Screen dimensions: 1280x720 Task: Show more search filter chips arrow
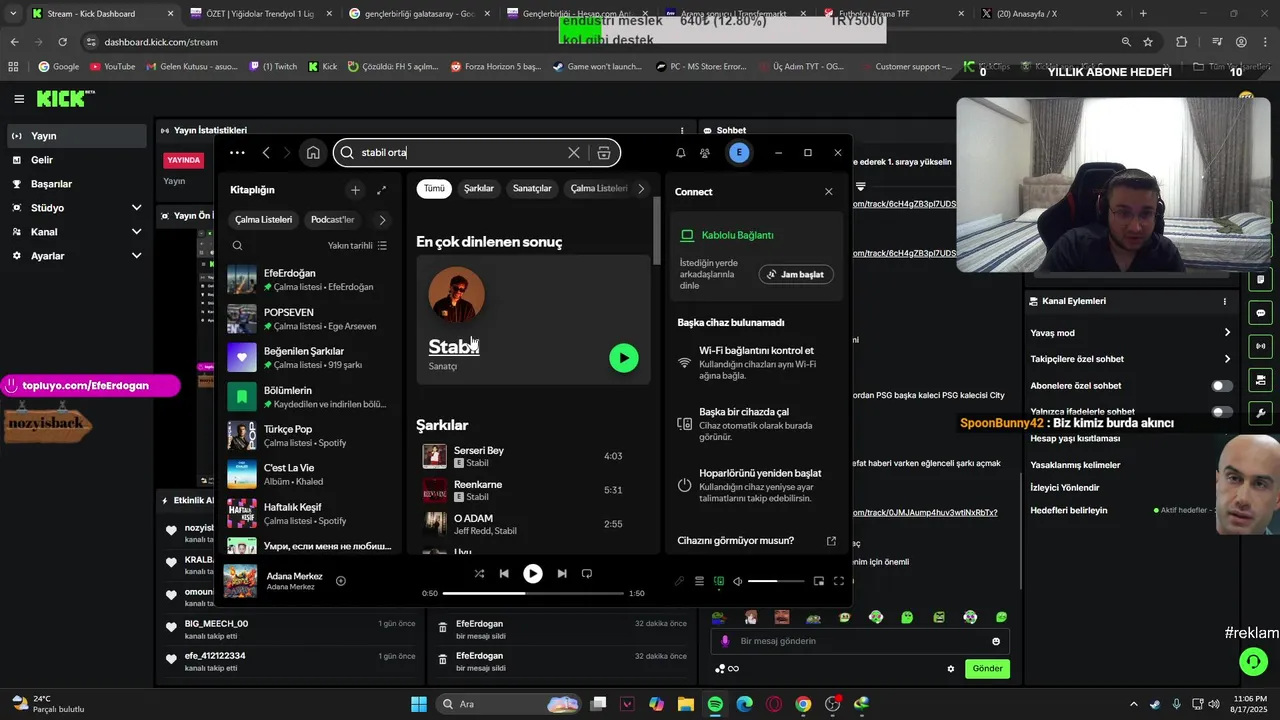coord(641,188)
